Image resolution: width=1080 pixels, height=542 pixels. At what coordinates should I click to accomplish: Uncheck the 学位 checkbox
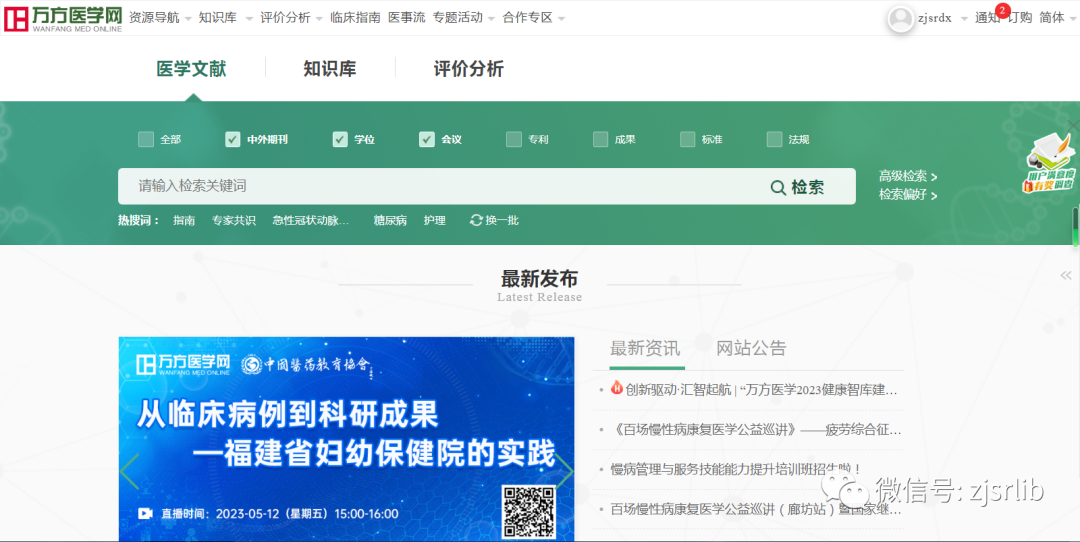340,140
